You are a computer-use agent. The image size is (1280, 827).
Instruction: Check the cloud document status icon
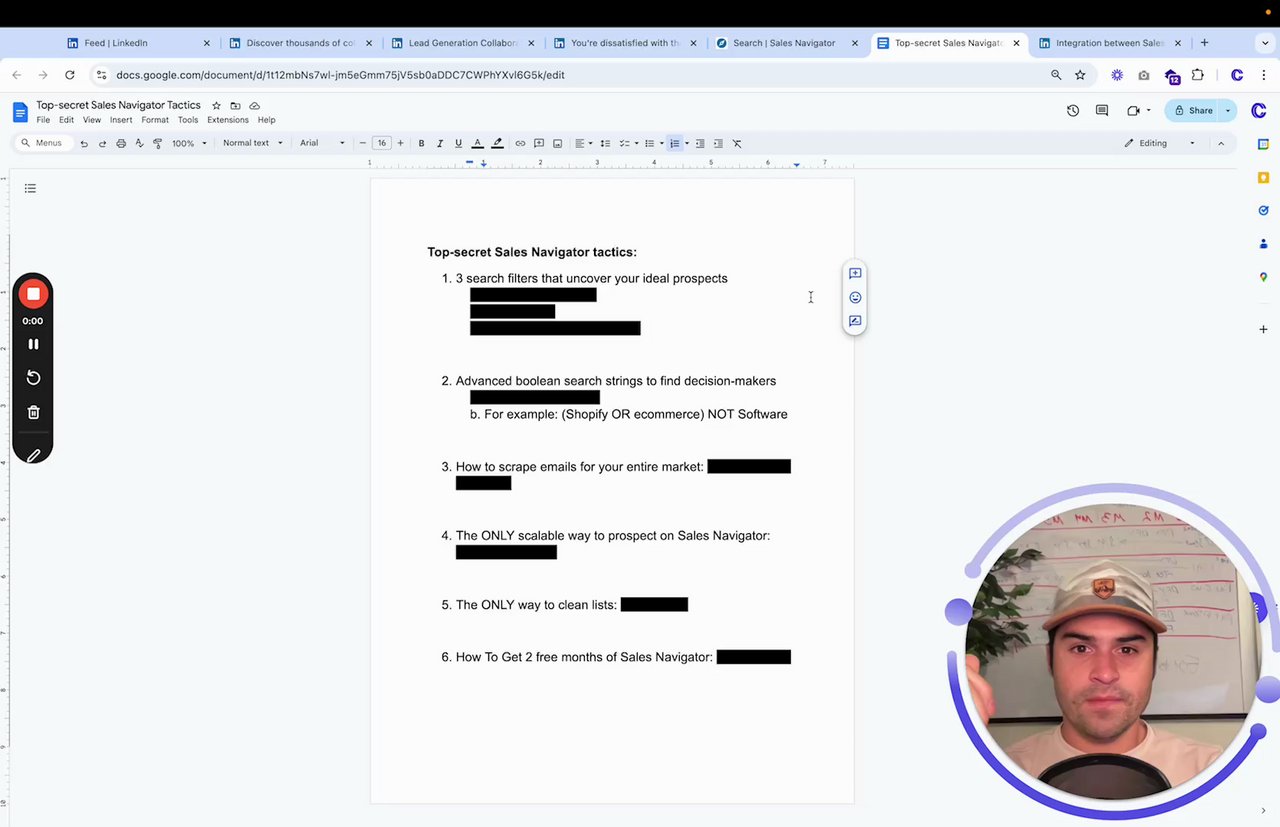(254, 105)
